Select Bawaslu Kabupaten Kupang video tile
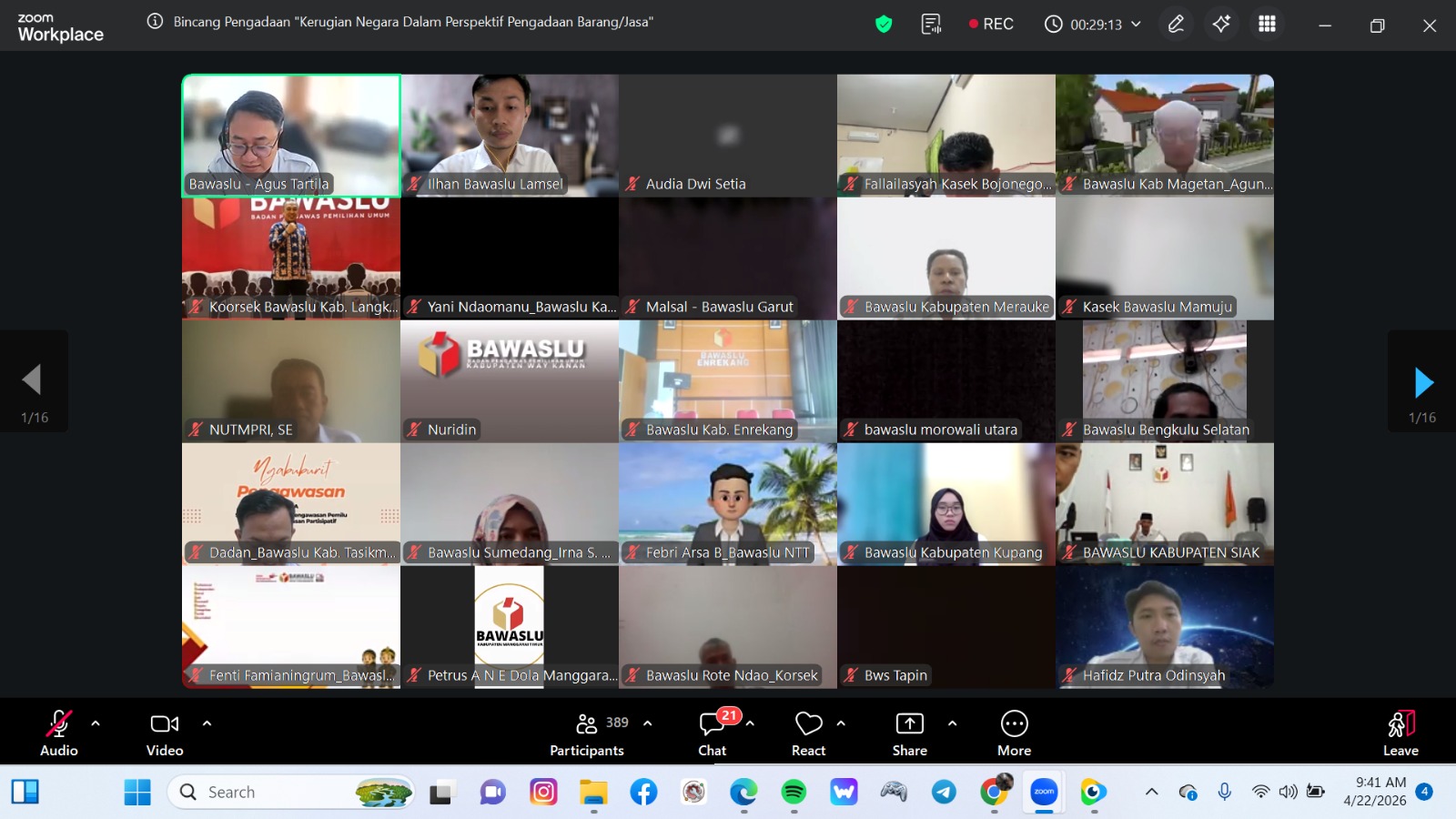 [946, 504]
